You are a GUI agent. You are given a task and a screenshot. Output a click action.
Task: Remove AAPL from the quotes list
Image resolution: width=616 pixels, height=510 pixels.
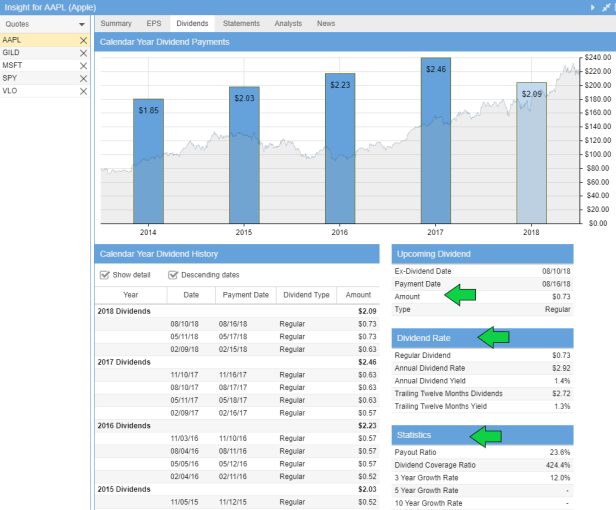pyautogui.click(x=83, y=40)
